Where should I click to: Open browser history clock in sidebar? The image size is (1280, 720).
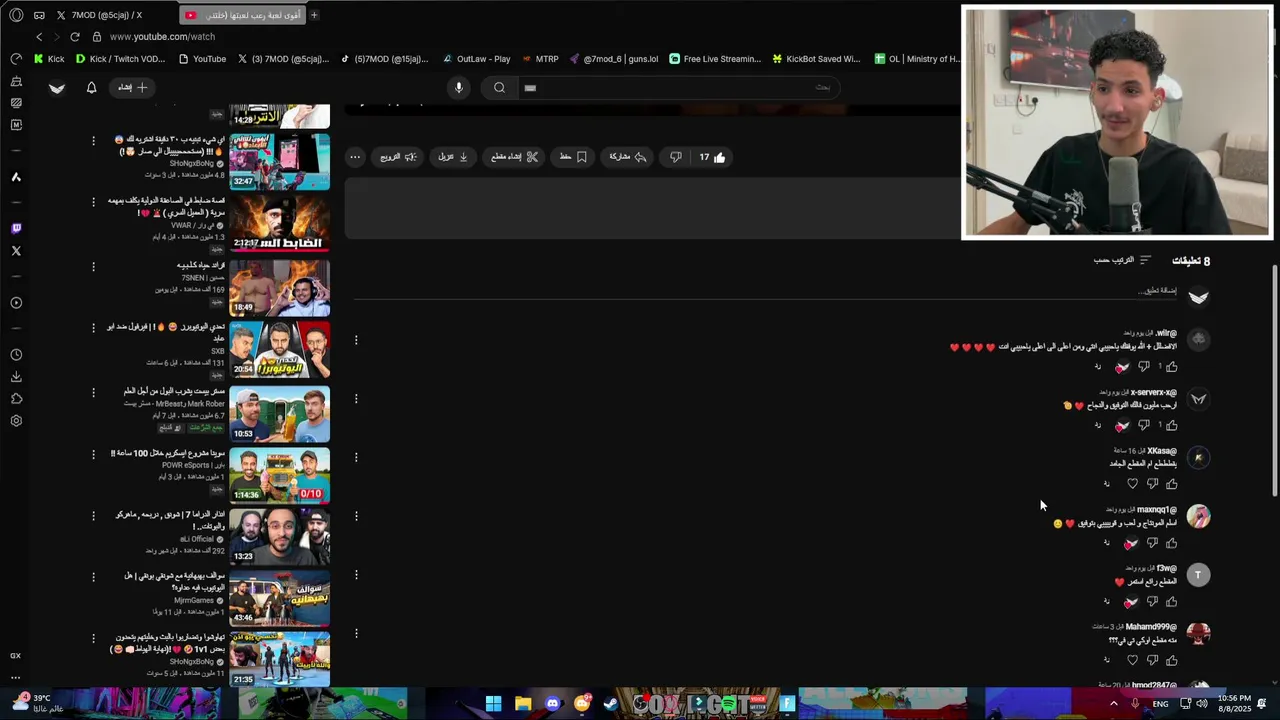click(x=16, y=355)
